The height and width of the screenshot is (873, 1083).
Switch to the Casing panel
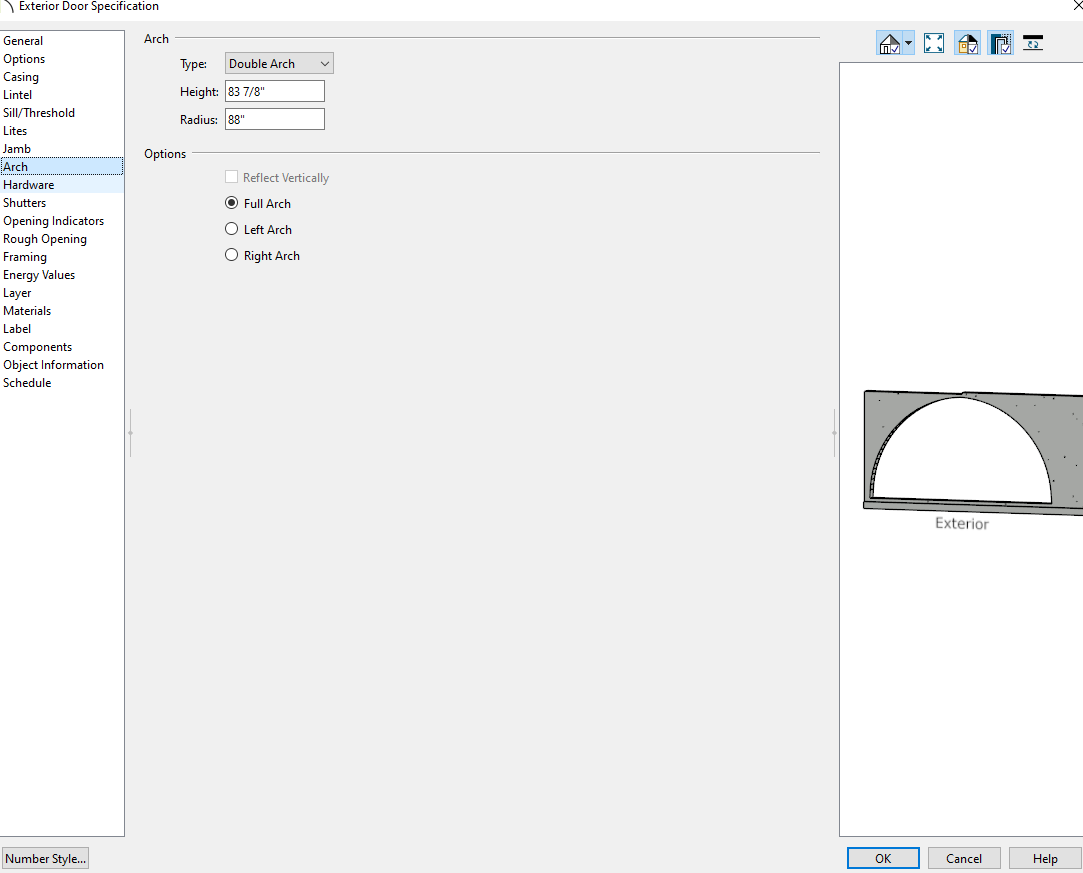(21, 77)
